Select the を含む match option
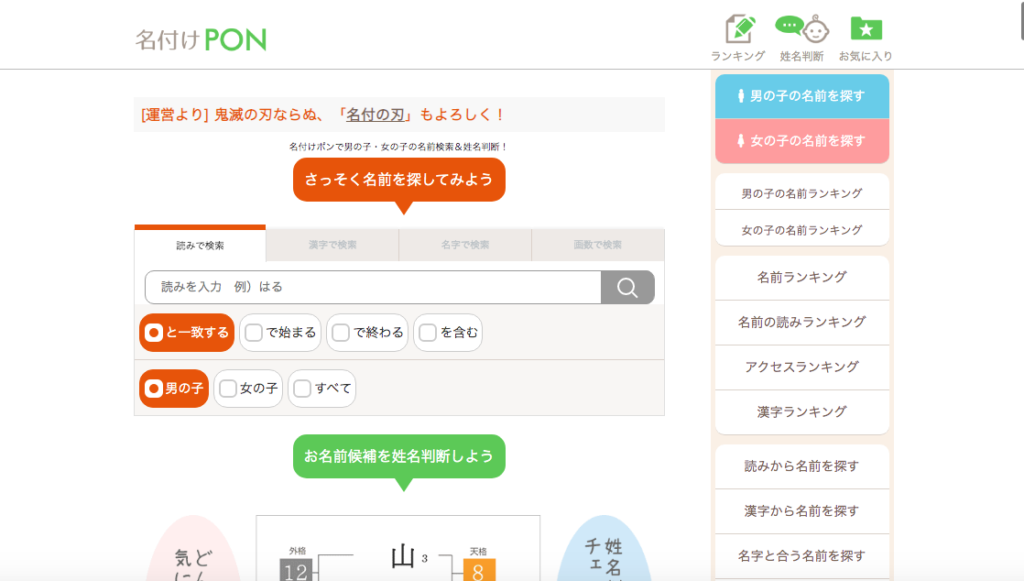This screenshot has width=1024, height=581. [x=448, y=333]
